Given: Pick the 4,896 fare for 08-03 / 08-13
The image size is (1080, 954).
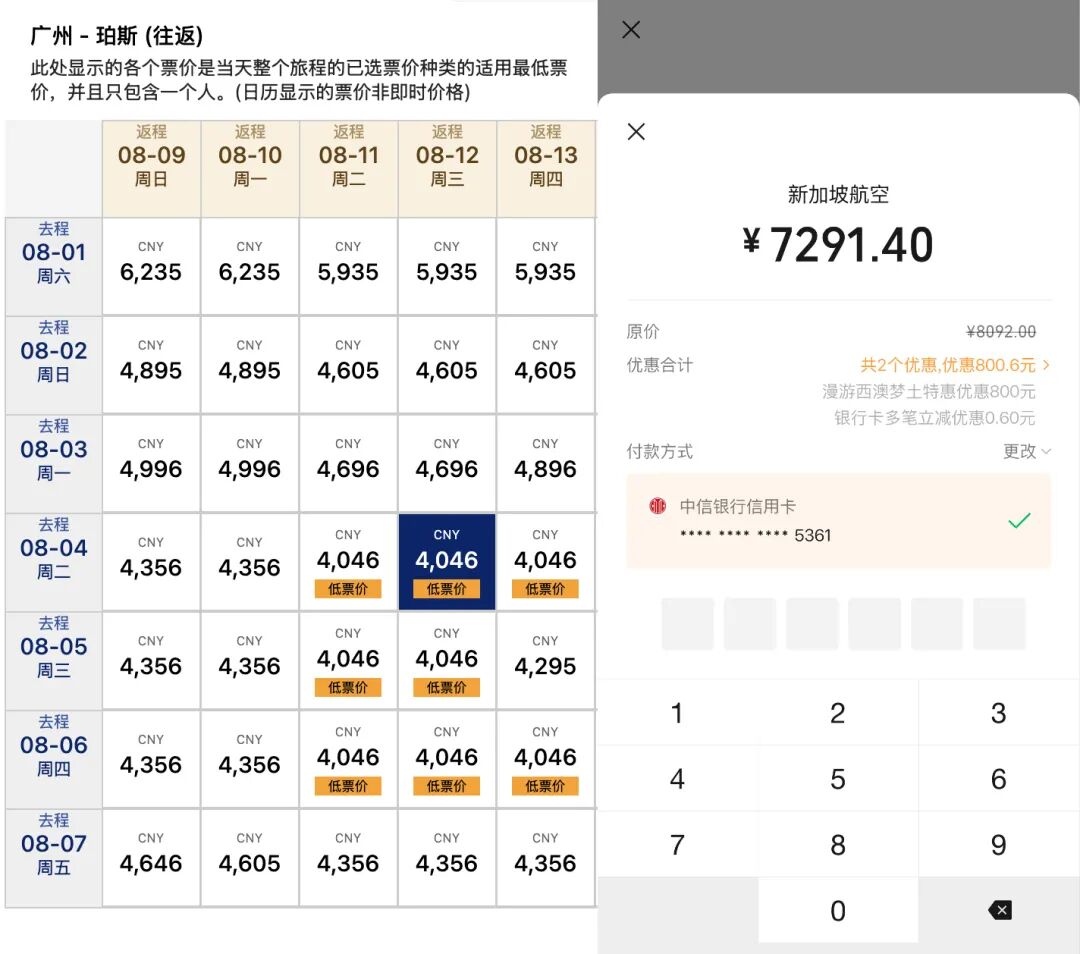Looking at the screenshot, I should pyautogui.click(x=546, y=464).
